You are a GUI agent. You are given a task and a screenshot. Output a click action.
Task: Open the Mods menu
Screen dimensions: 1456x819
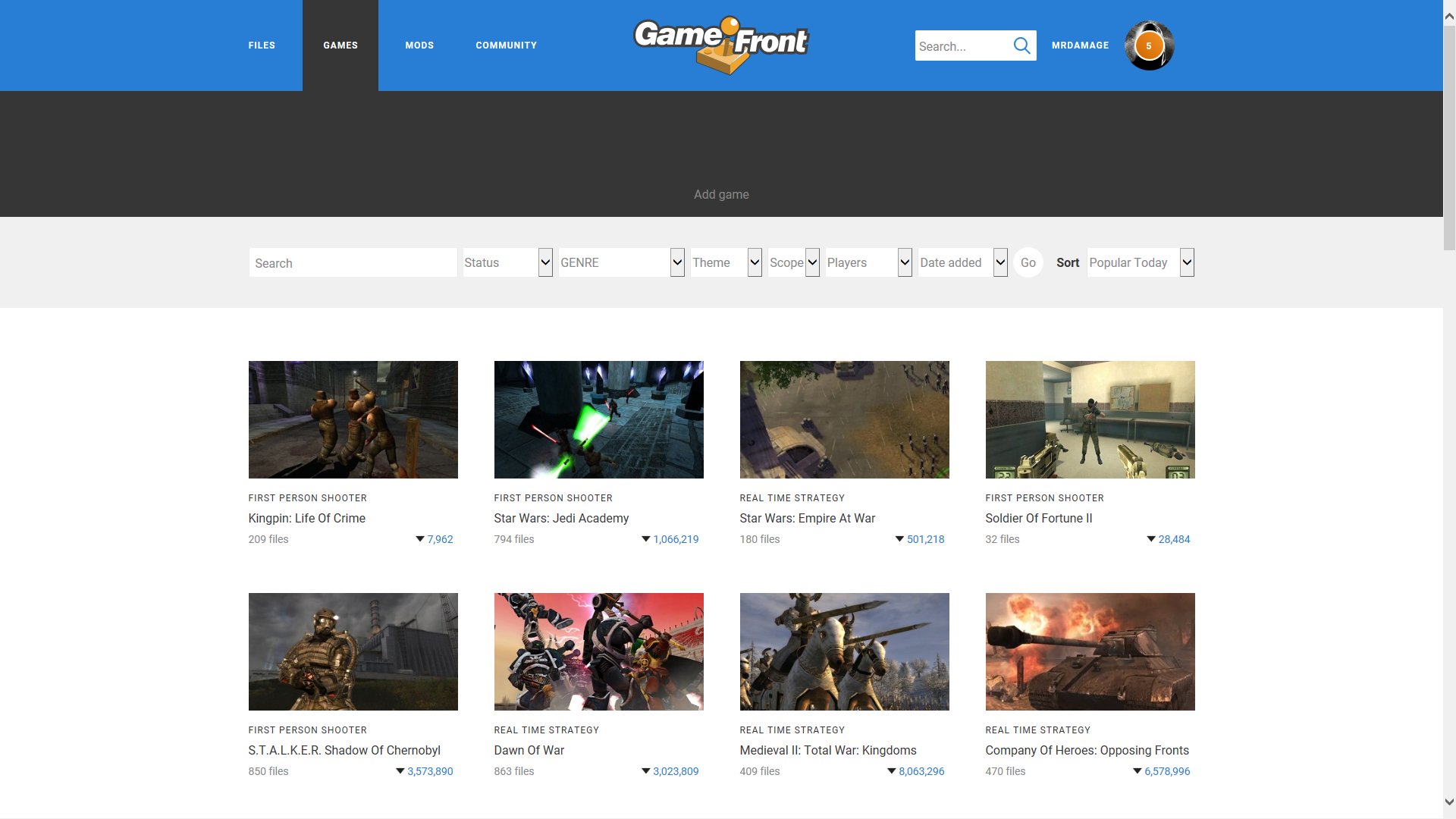click(x=419, y=45)
